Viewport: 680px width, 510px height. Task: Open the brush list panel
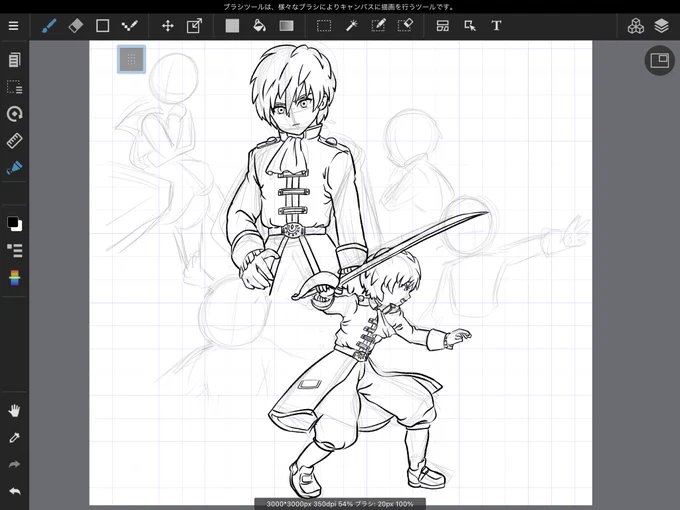14,250
